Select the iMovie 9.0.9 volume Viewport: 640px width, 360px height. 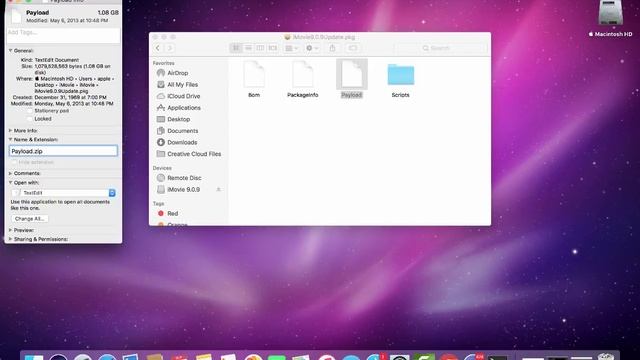click(184, 189)
